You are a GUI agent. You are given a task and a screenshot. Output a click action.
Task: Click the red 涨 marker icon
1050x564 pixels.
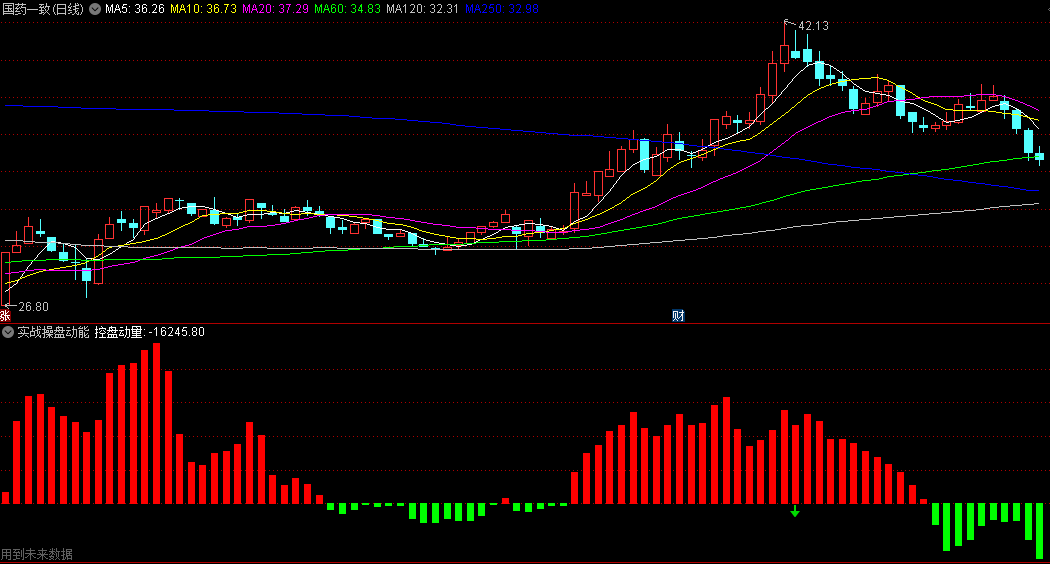[5, 315]
